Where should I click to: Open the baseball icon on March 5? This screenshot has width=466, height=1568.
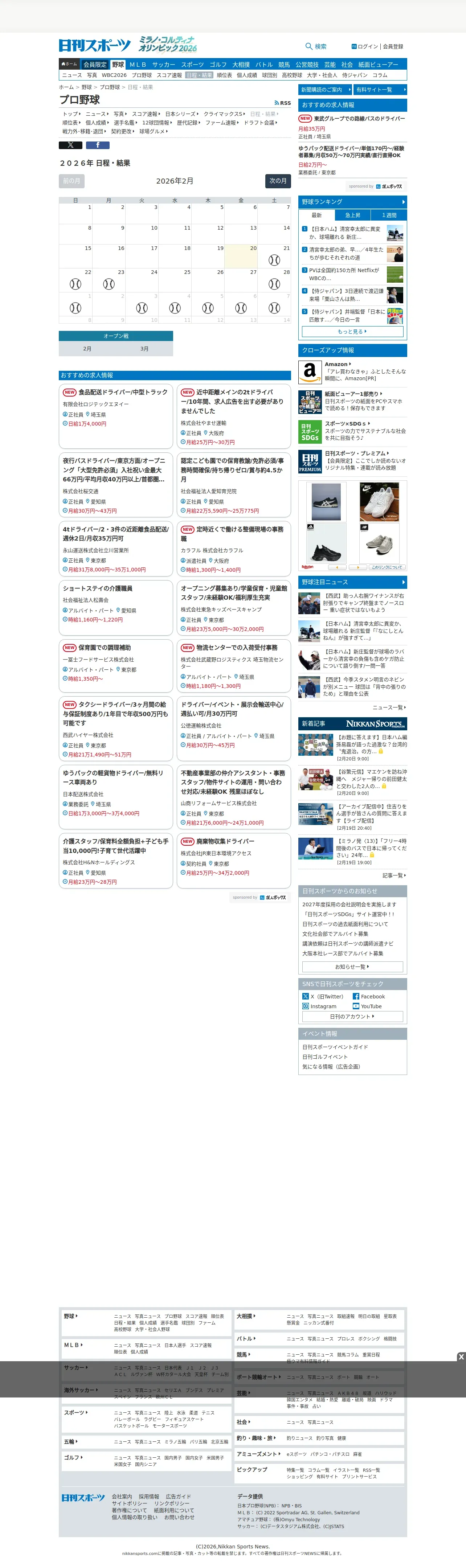tap(208, 308)
